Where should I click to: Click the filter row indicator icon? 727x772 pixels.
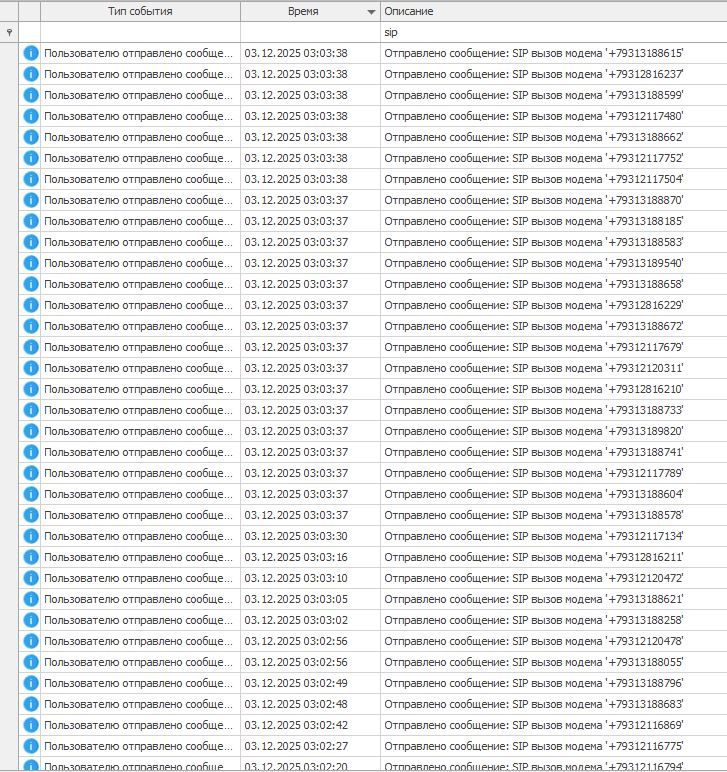coord(9,32)
